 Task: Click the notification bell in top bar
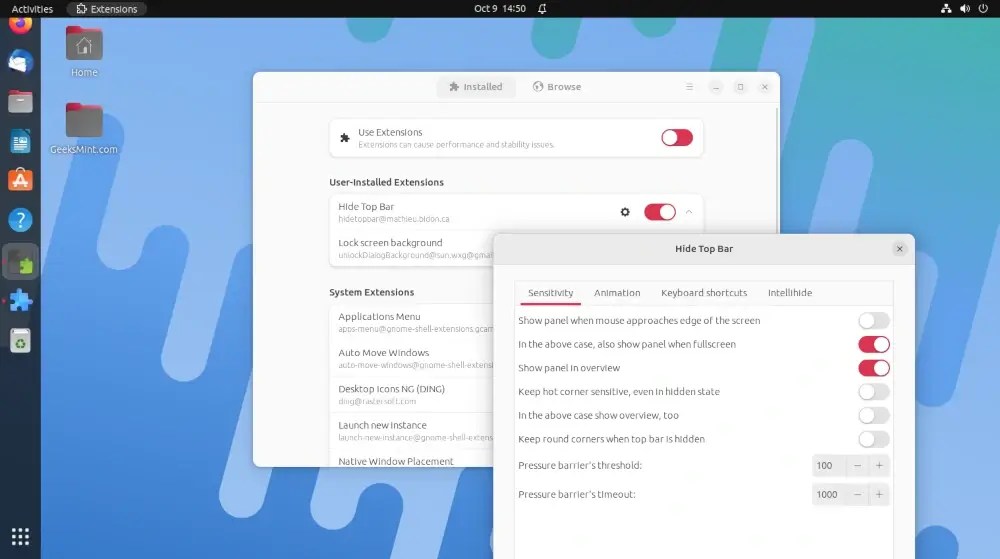[x=542, y=8]
